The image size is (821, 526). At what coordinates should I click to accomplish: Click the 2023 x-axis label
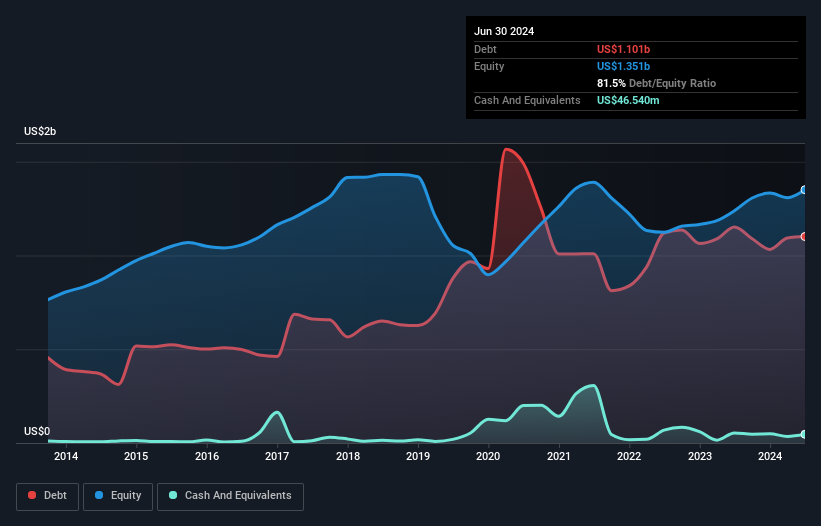pos(700,456)
